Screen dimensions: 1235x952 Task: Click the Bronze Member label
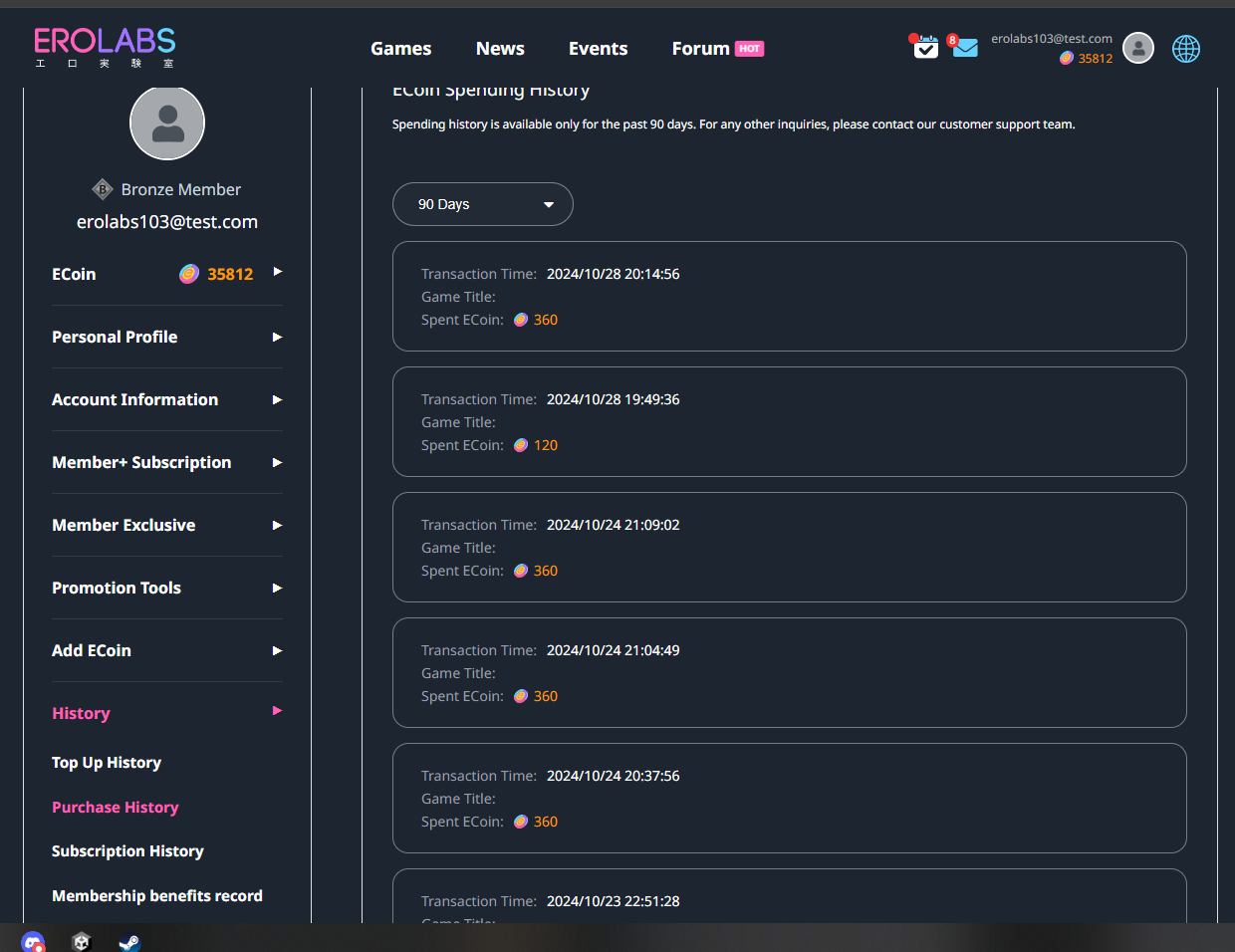point(181,189)
